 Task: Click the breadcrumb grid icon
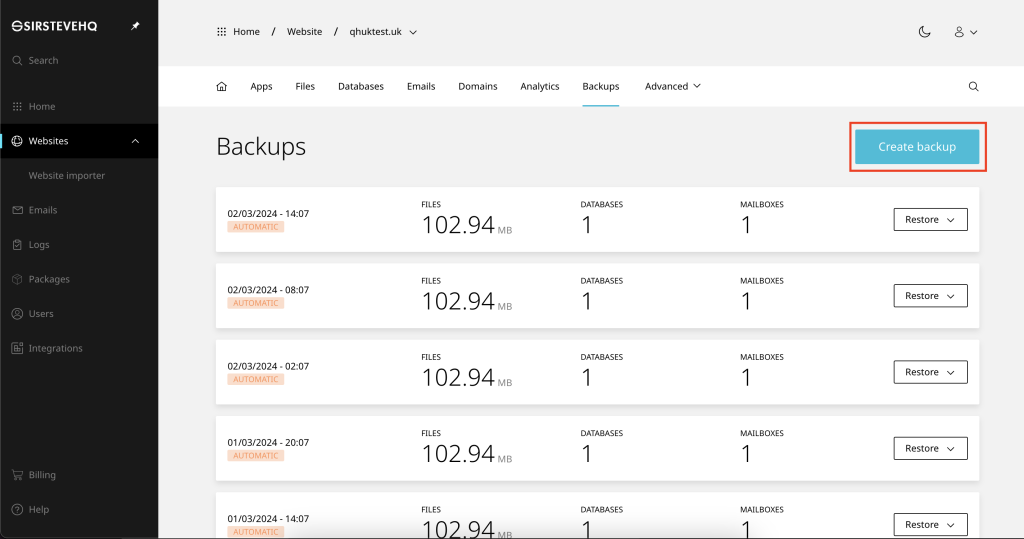pyautogui.click(x=221, y=32)
